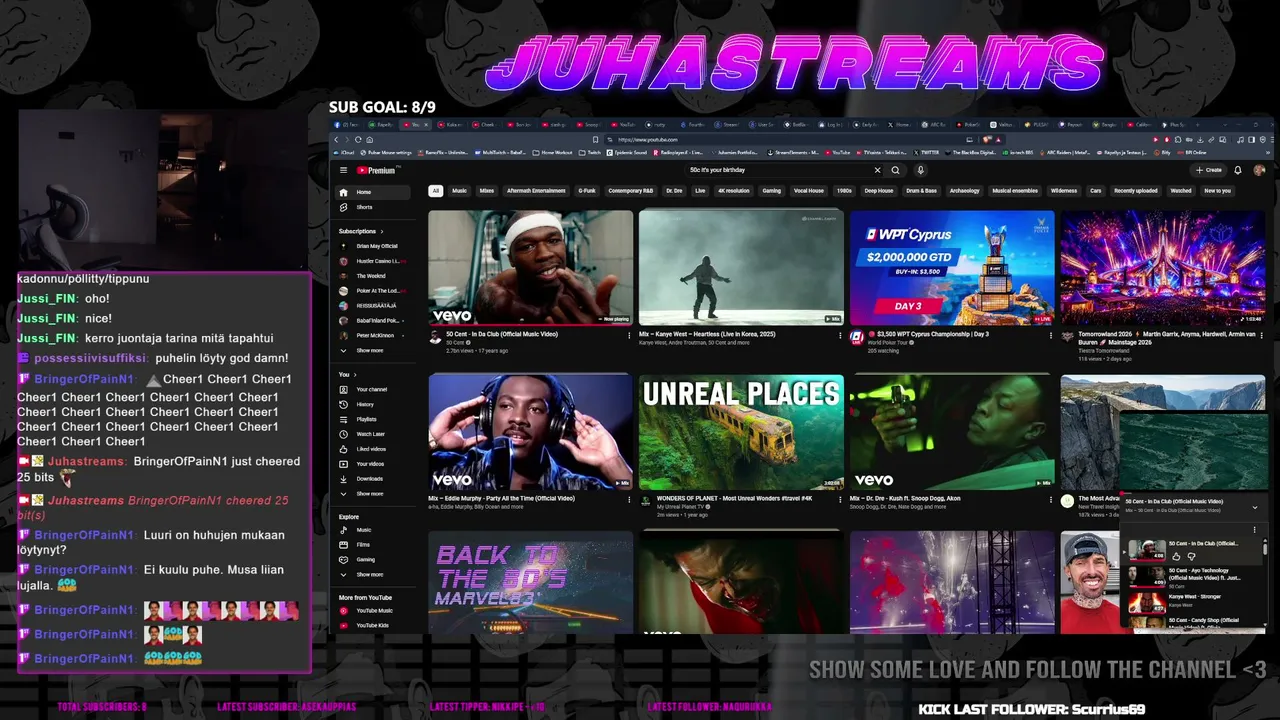Click the magnifier search button
Viewport: 1280px width, 720px height.
click(x=895, y=170)
